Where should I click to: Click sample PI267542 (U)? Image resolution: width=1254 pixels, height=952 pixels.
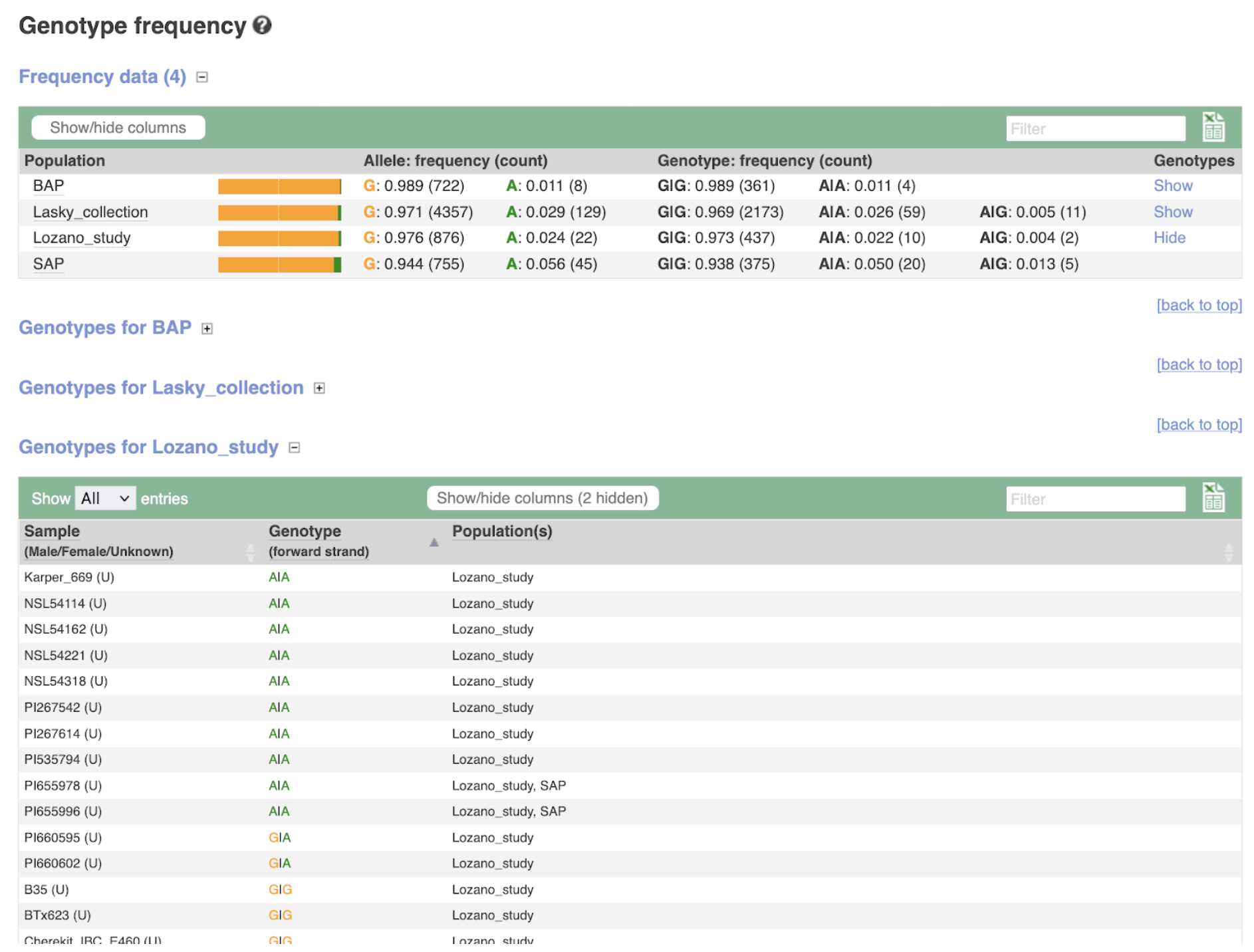pos(63,707)
